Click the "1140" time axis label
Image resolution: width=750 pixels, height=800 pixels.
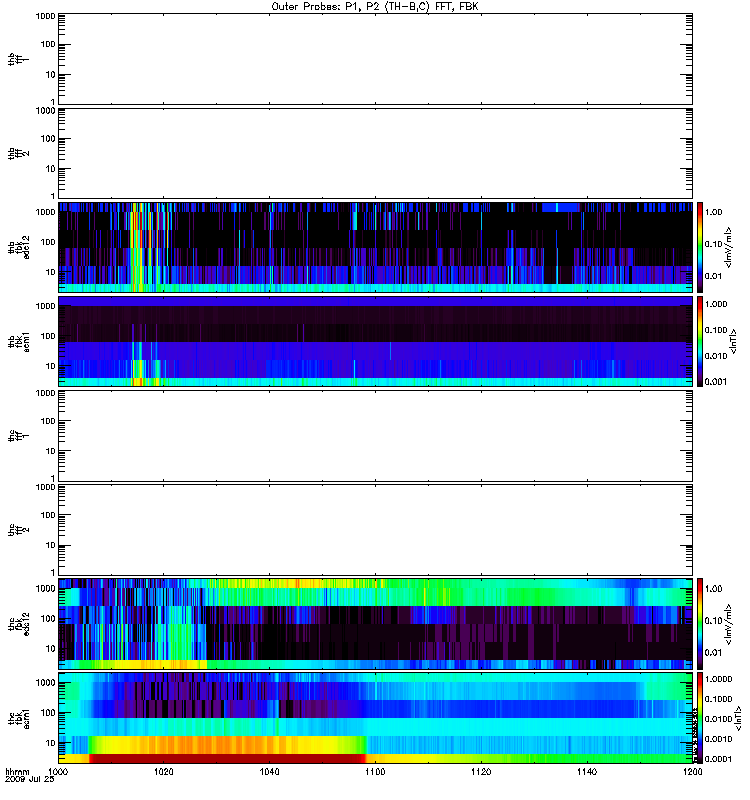tap(587, 772)
